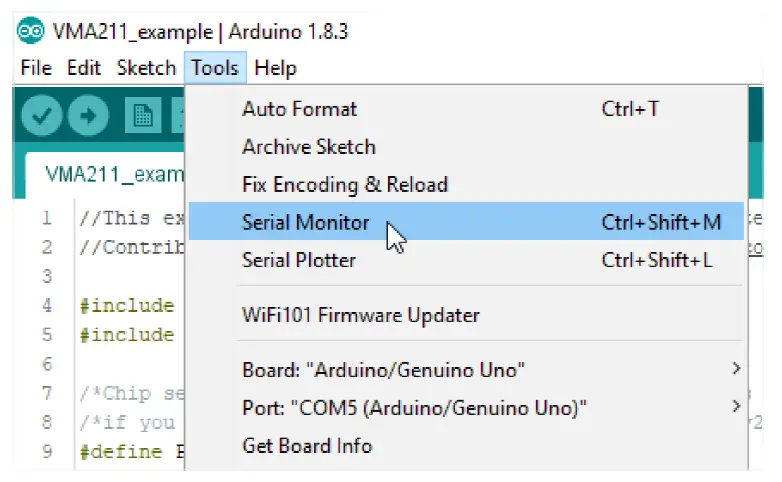
Task: Open the File menu
Action: (x=35, y=68)
